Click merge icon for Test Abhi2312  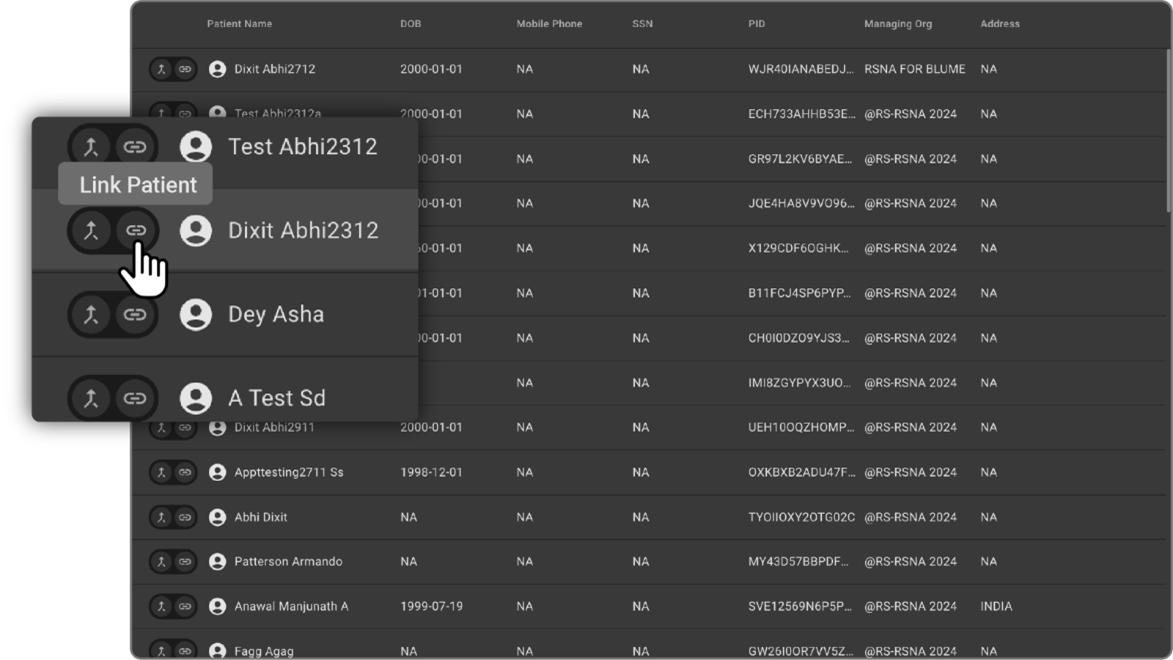pos(91,147)
